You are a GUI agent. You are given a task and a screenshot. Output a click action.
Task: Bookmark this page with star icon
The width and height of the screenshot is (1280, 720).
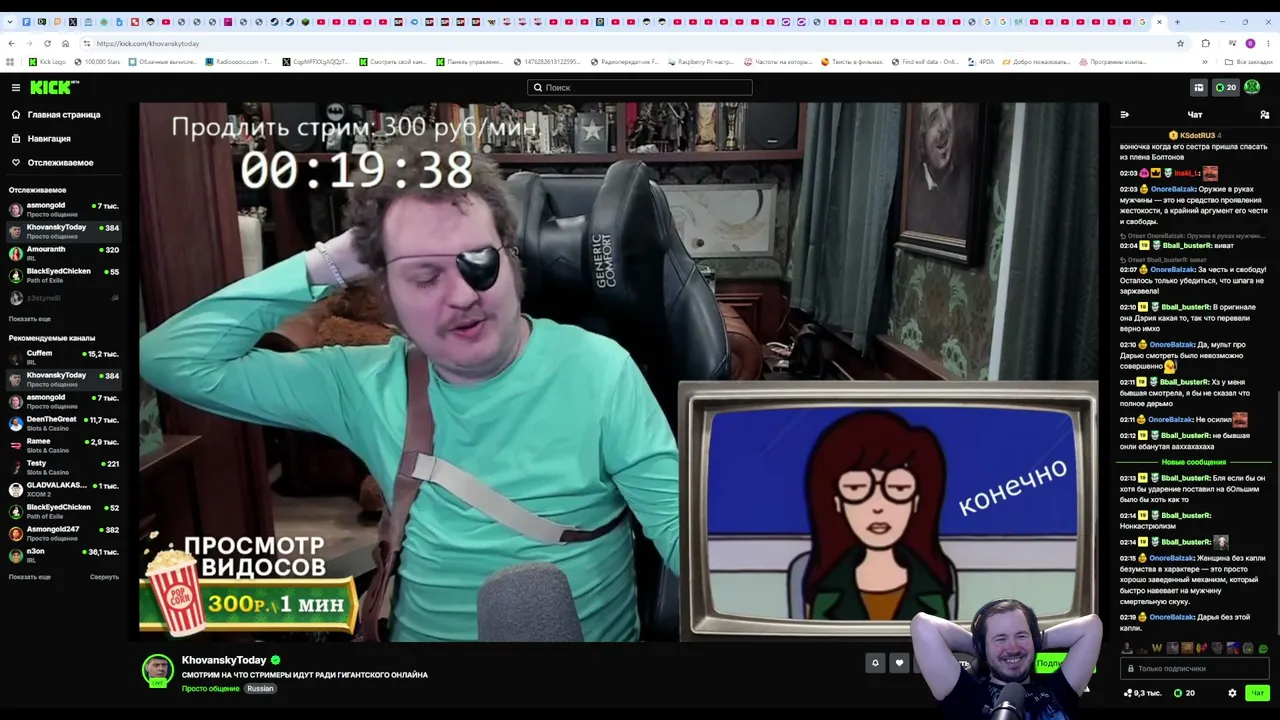point(1180,44)
